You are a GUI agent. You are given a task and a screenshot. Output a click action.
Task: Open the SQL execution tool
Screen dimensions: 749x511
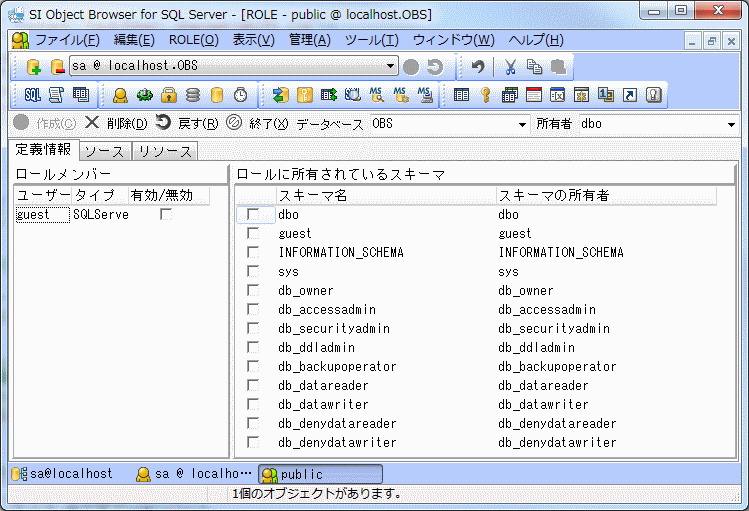point(32,95)
